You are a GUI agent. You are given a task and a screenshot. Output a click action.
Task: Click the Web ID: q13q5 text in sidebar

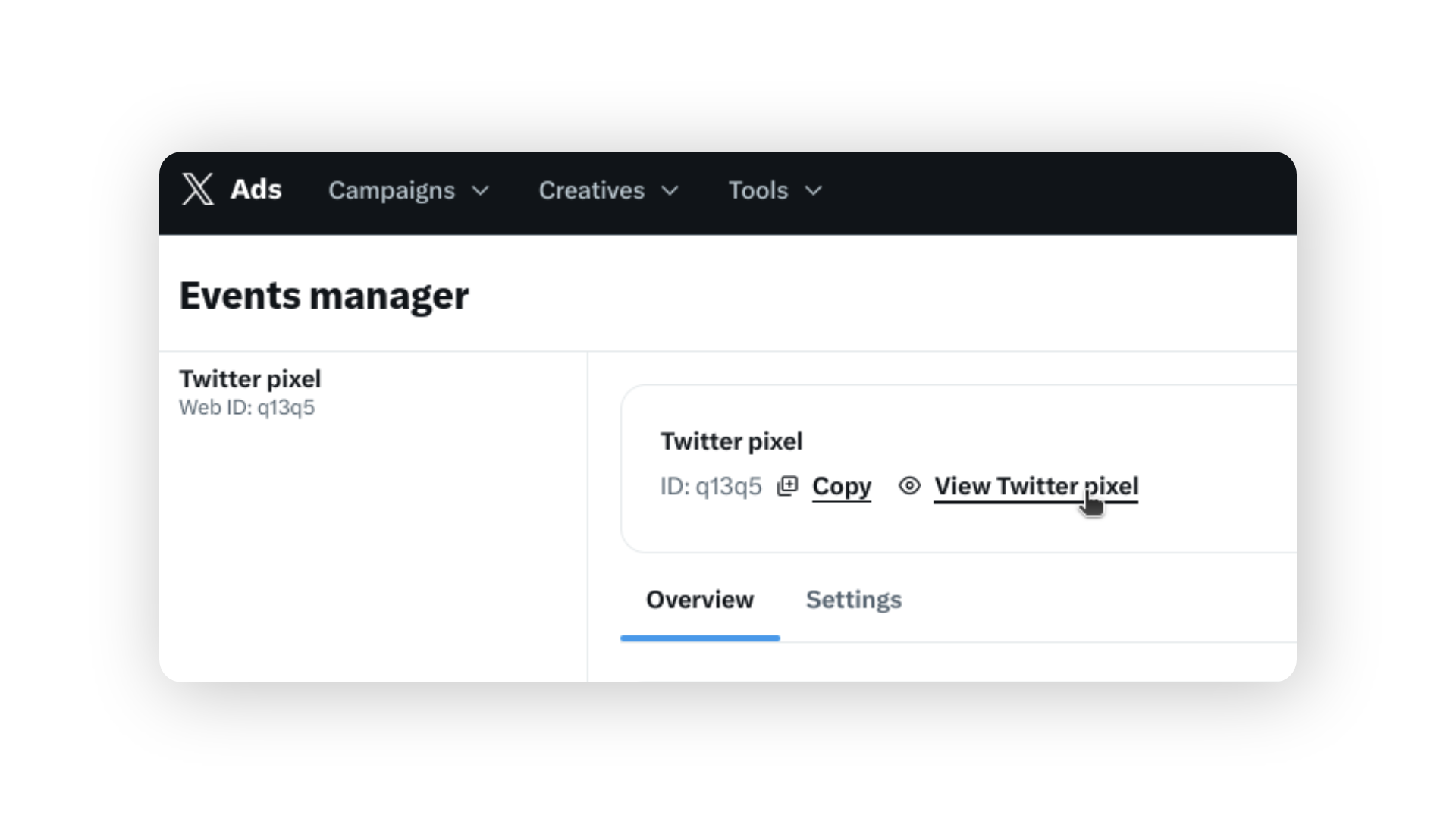(246, 408)
